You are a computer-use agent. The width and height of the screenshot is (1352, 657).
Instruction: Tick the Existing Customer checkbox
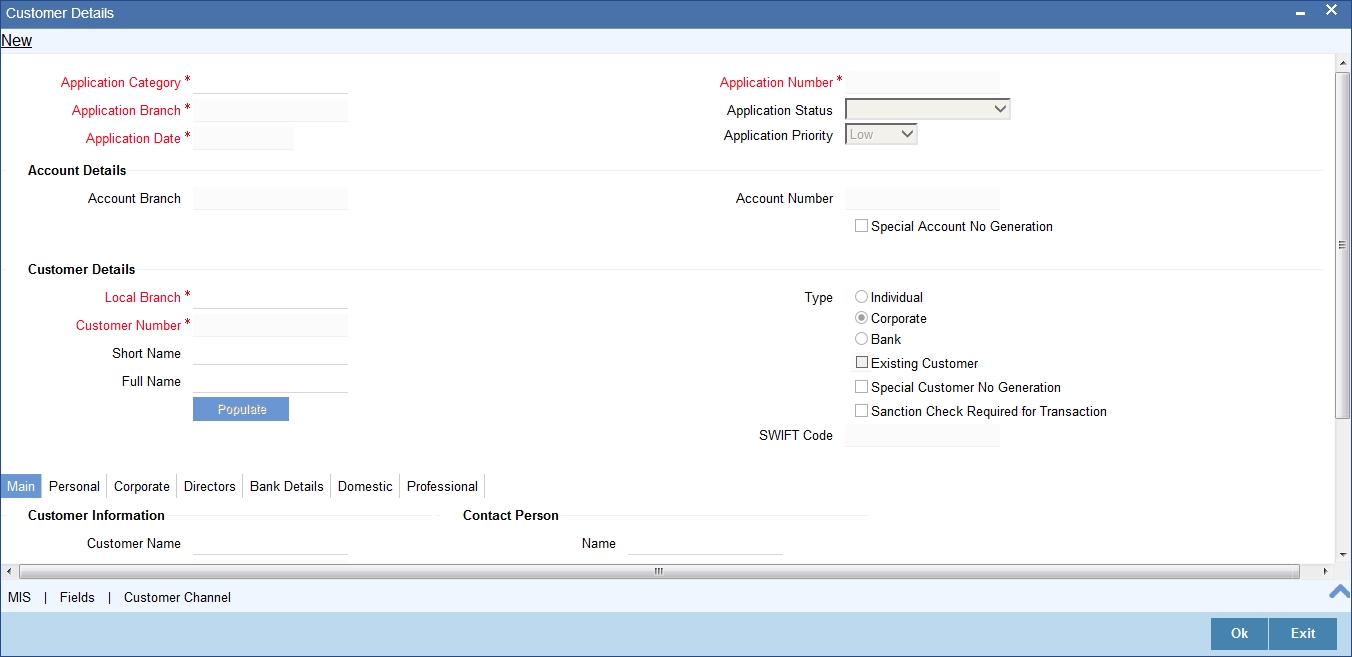pyautogui.click(x=861, y=363)
